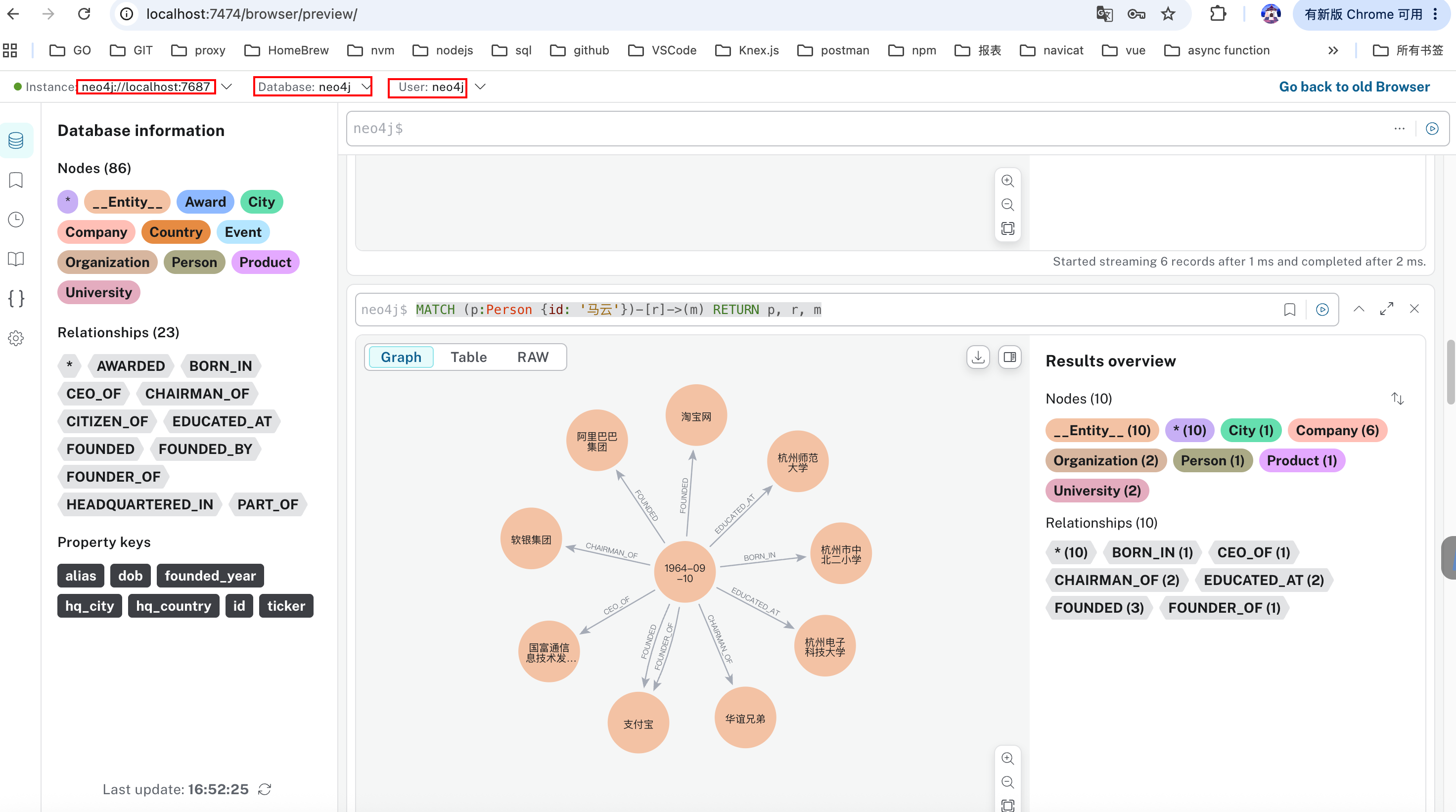Bookmark this page with the star icon
Screen dimensions: 1456x812
pos(1168,14)
